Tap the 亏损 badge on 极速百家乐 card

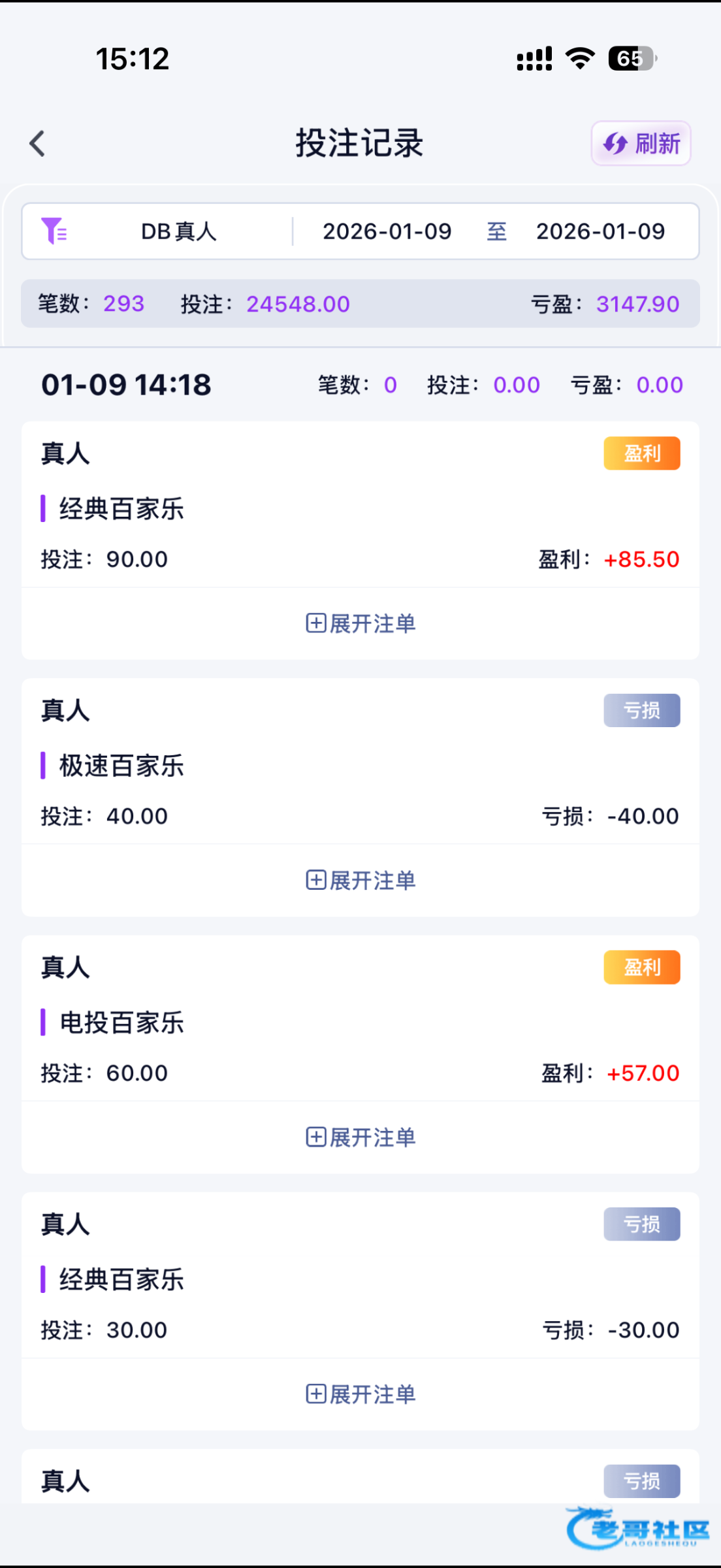click(641, 710)
